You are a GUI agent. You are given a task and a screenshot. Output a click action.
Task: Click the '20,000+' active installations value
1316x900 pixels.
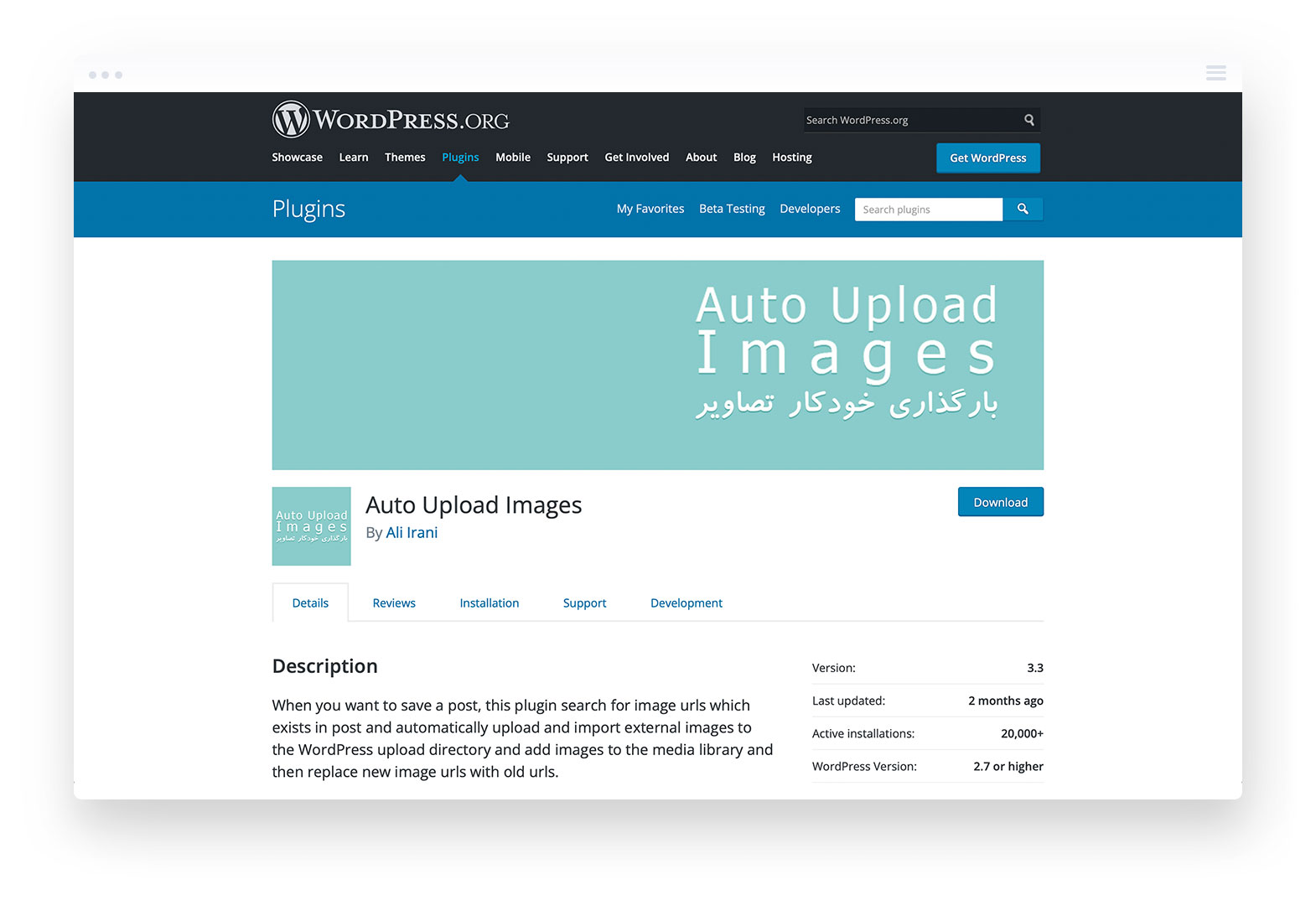[1022, 733]
